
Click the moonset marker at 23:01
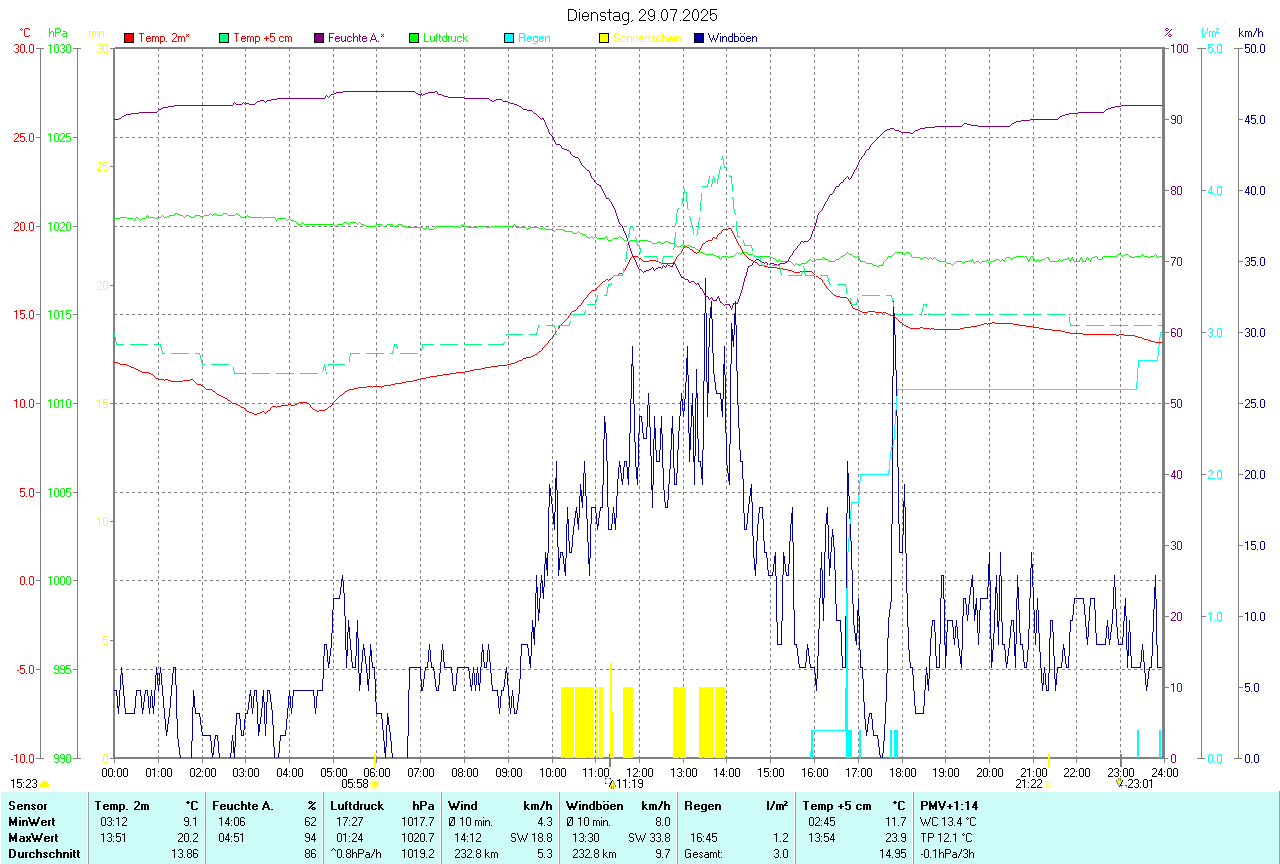(x=1120, y=784)
